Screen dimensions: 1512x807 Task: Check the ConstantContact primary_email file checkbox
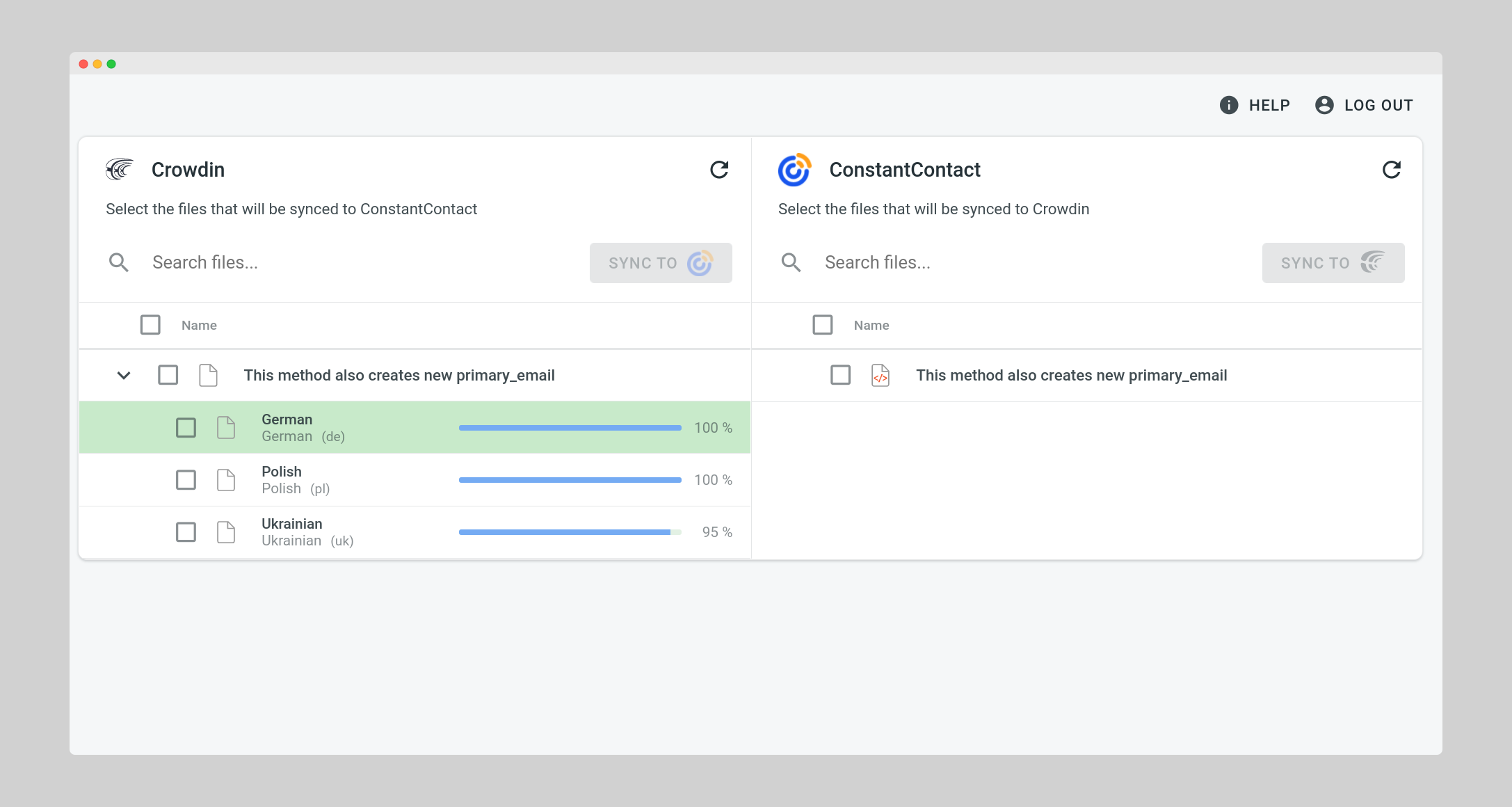pos(841,375)
